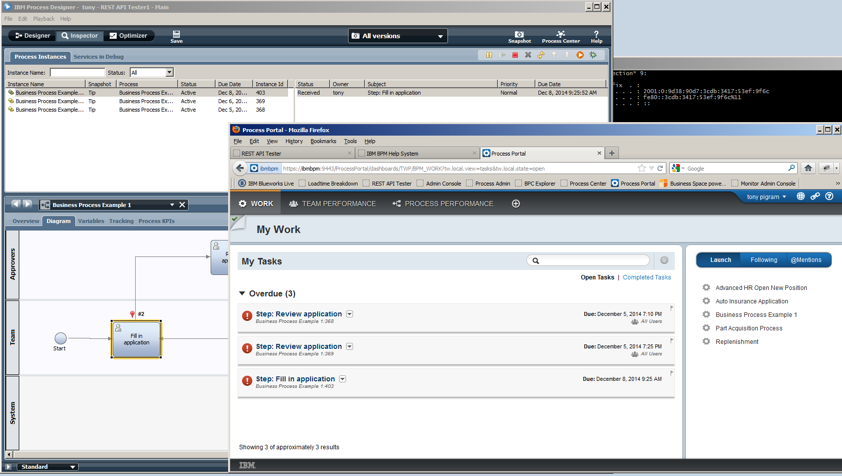Open the PROCESS PERFORMANCE dashboard tab
842x476 pixels.
(442, 204)
